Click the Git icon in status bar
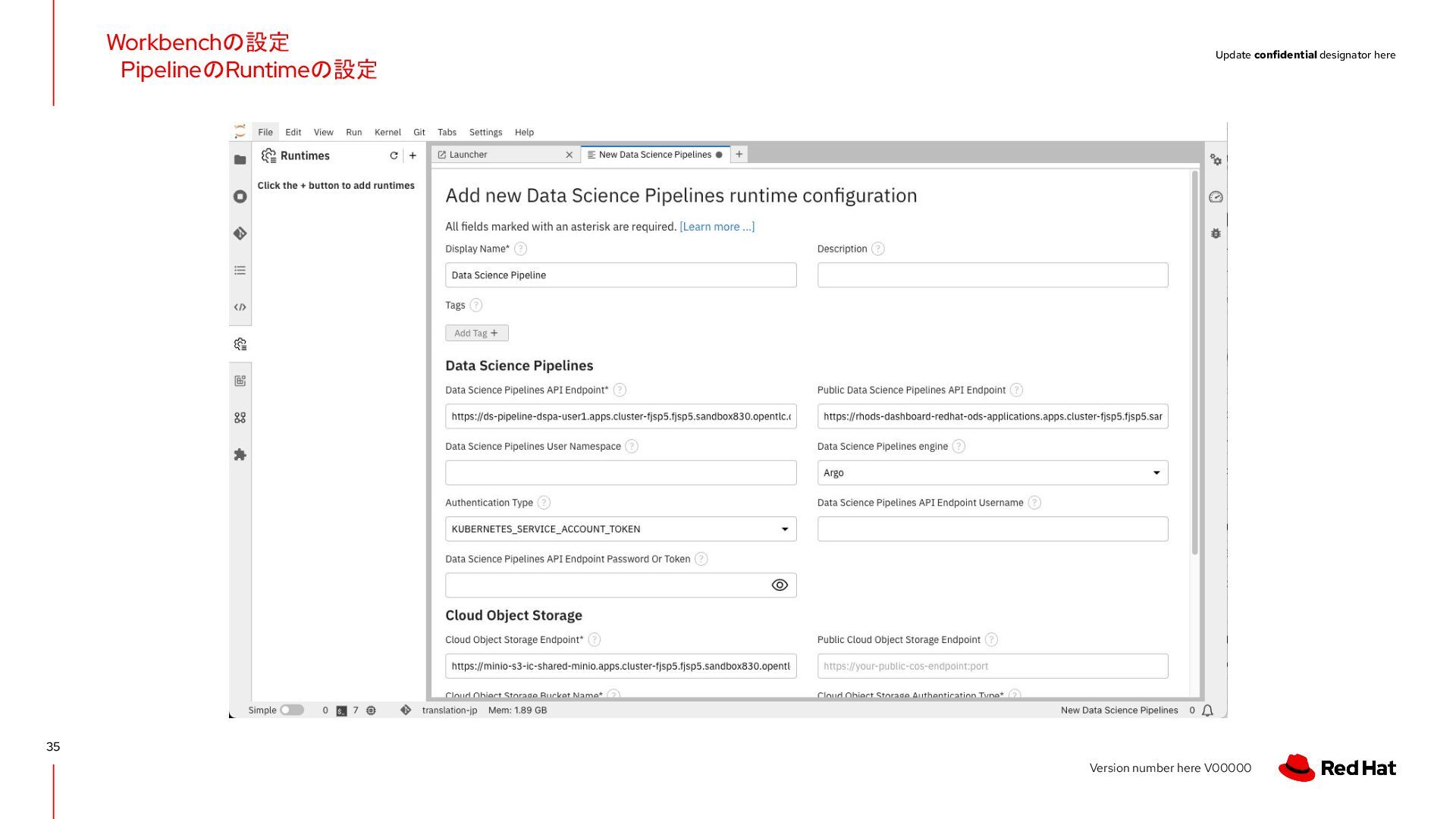1456x819 pixels. (x=406, y=711)
